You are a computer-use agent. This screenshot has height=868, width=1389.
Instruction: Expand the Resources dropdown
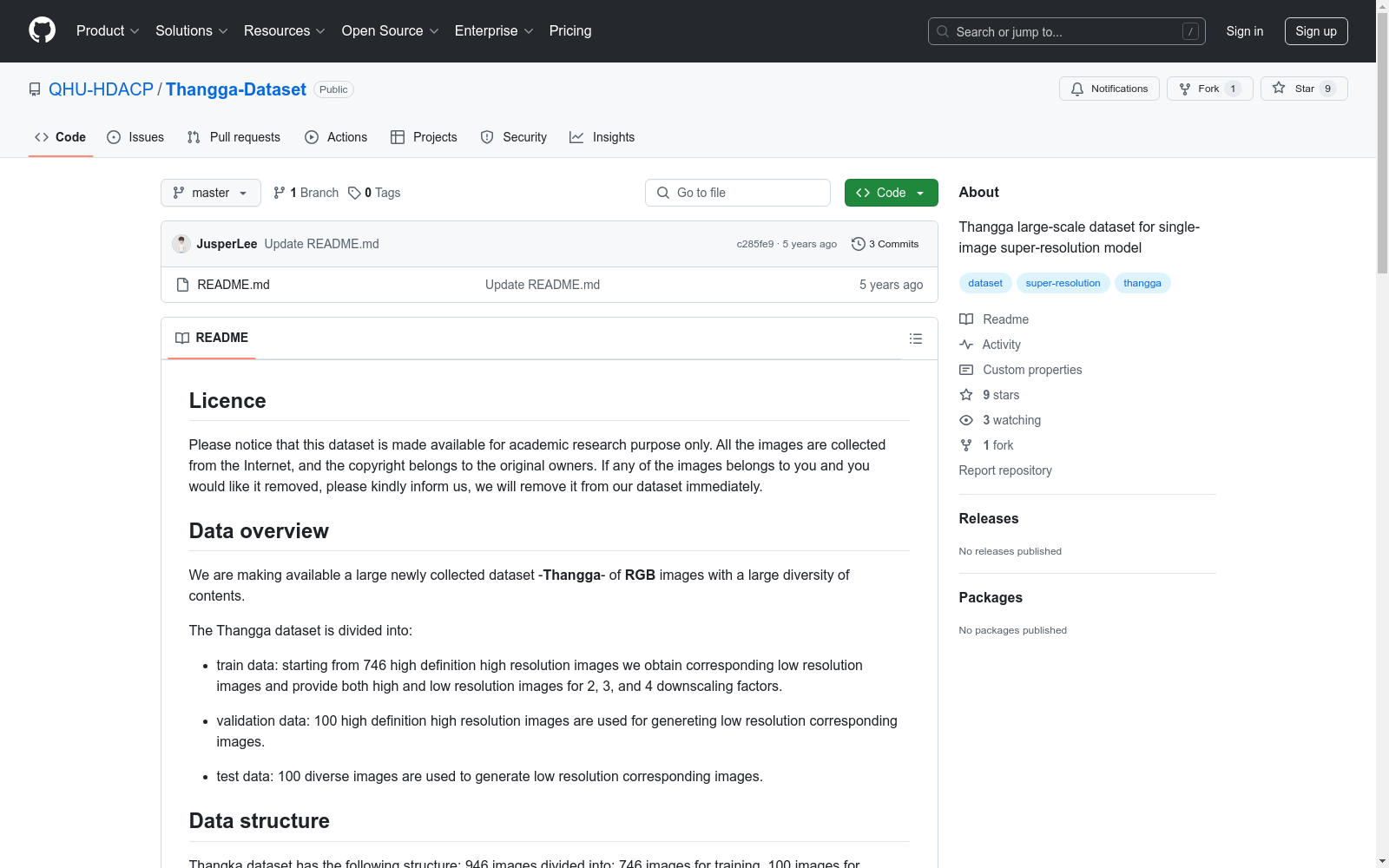285,31
